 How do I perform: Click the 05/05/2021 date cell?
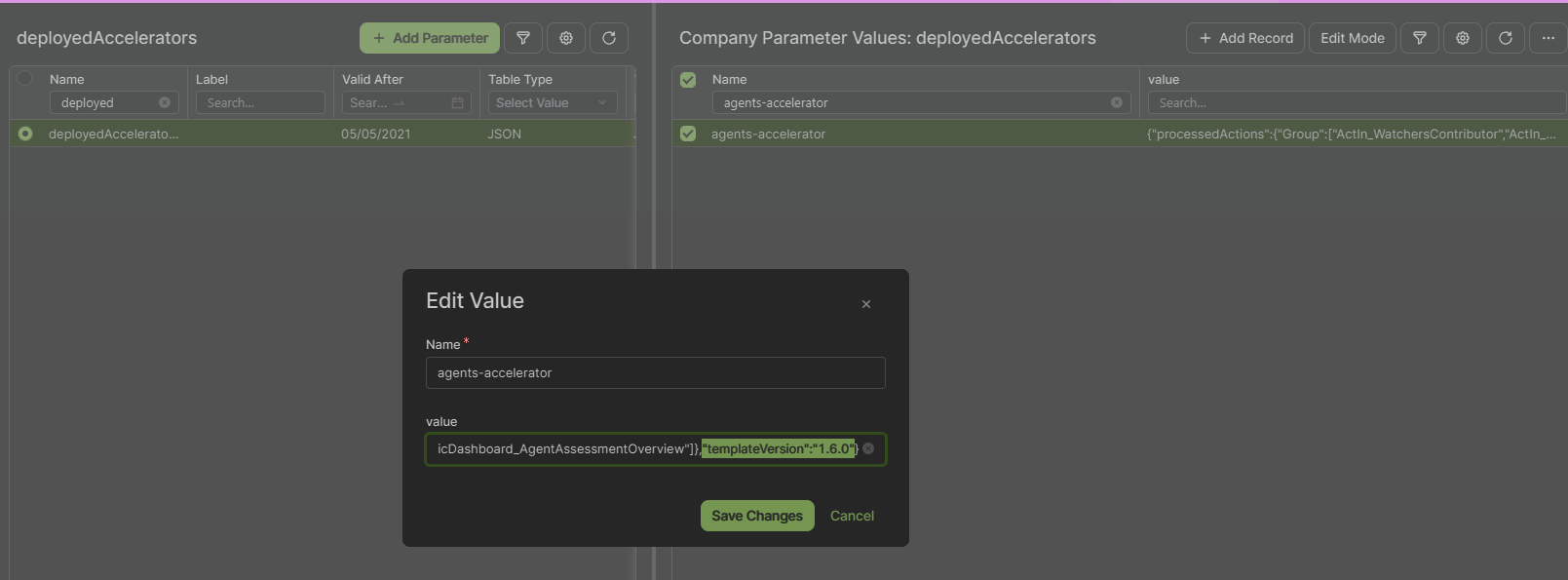(375, 134)
